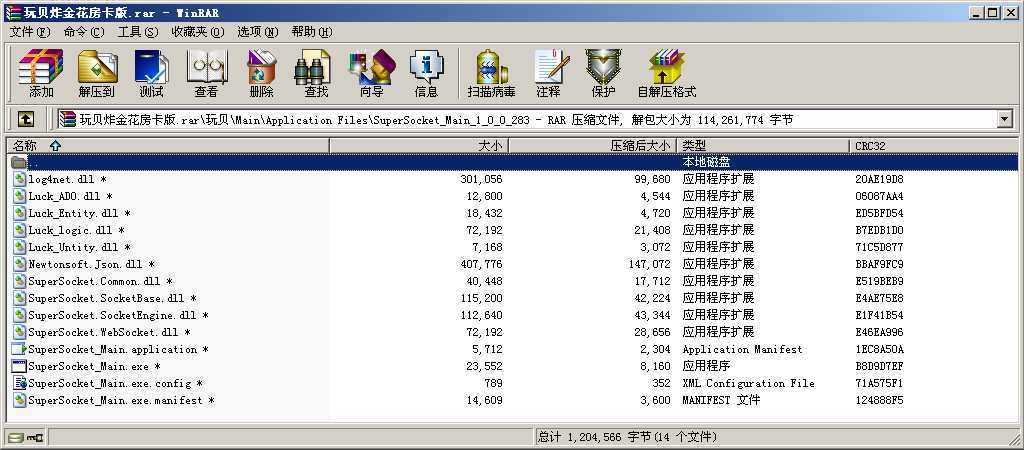1024x450 pixels.
Task: Click the CRC32 value 124888F5
Action: coord(879,400)
